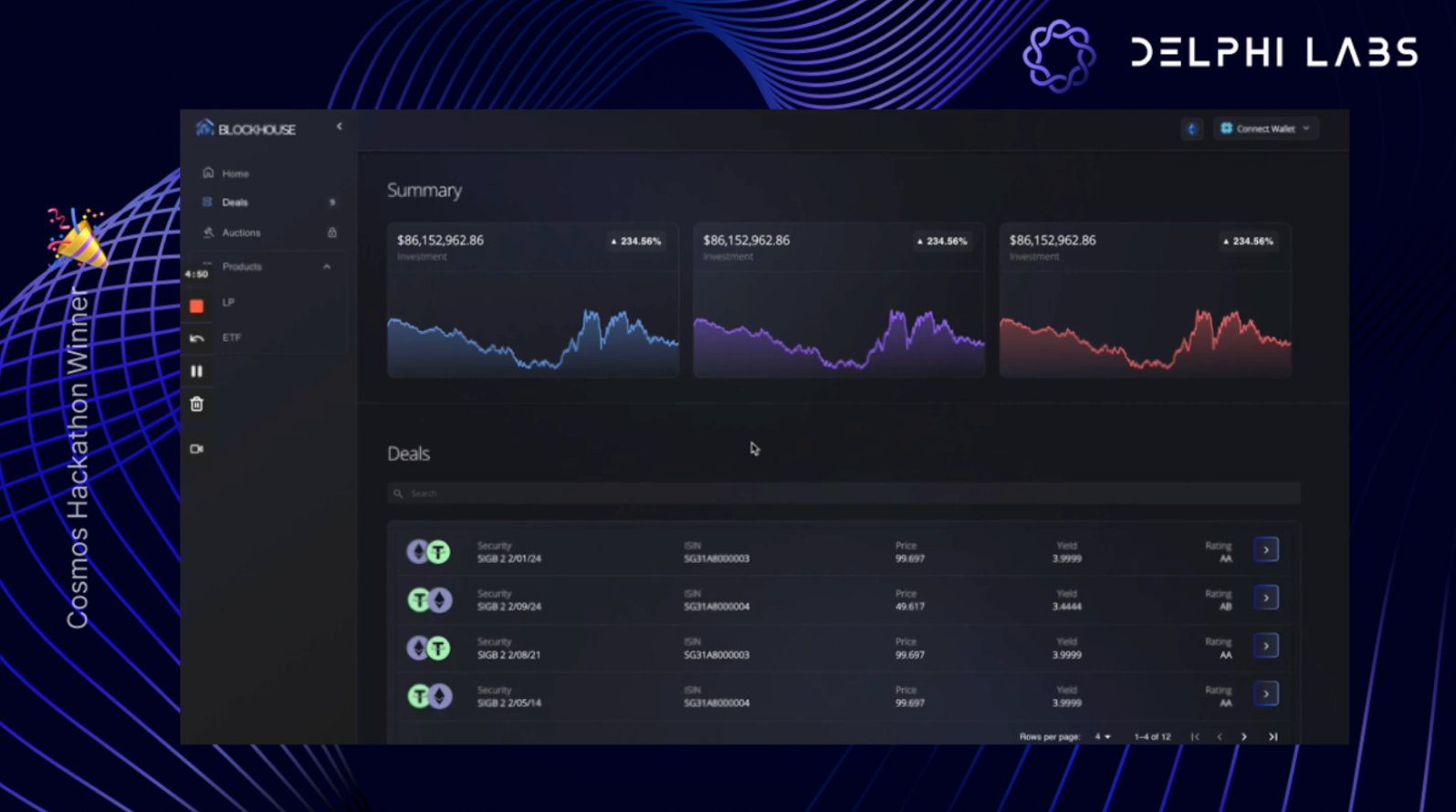The height and width of the screenshot is (812, 1456).
Task: Change the rows per page dropdown
Action: pos(1103,736)
